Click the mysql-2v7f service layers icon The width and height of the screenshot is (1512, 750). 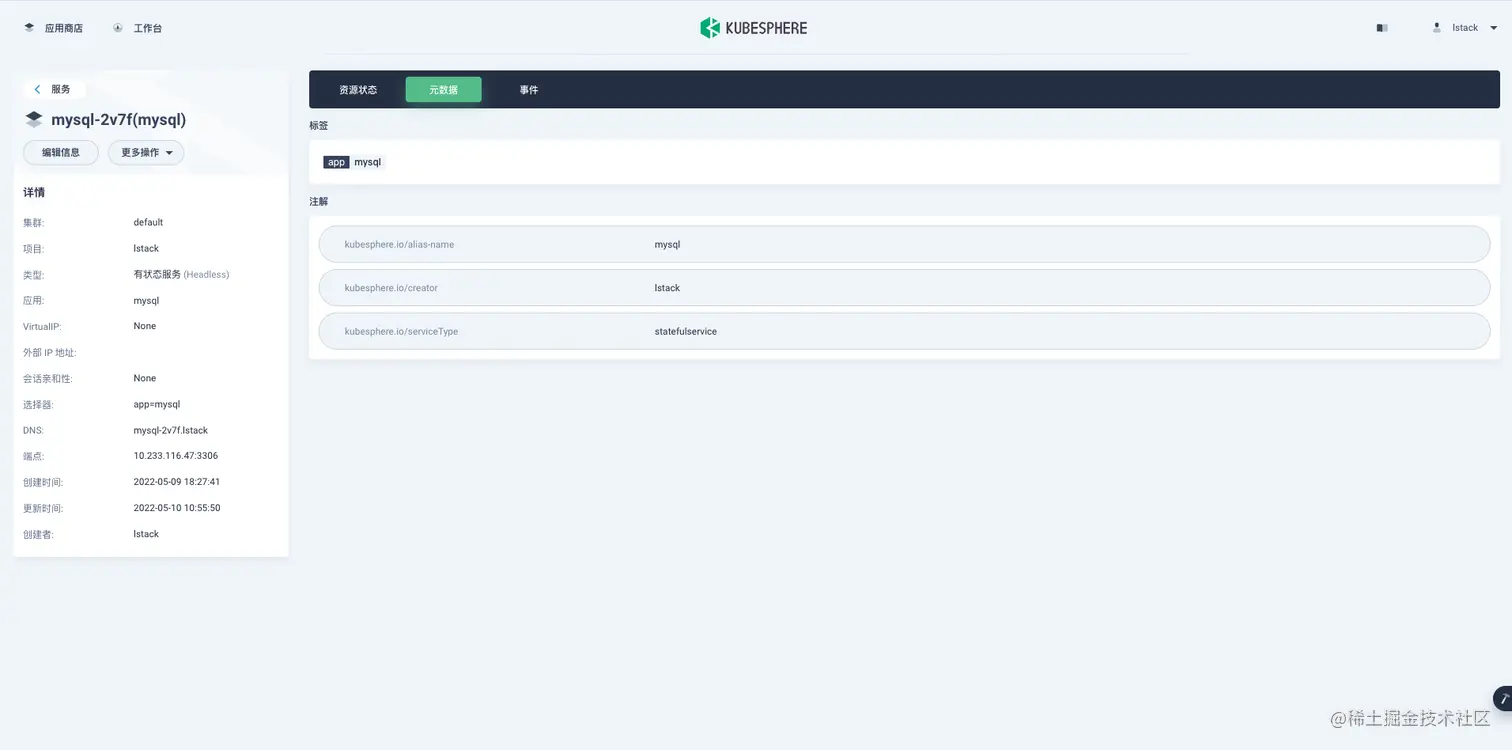coord(34,120)
